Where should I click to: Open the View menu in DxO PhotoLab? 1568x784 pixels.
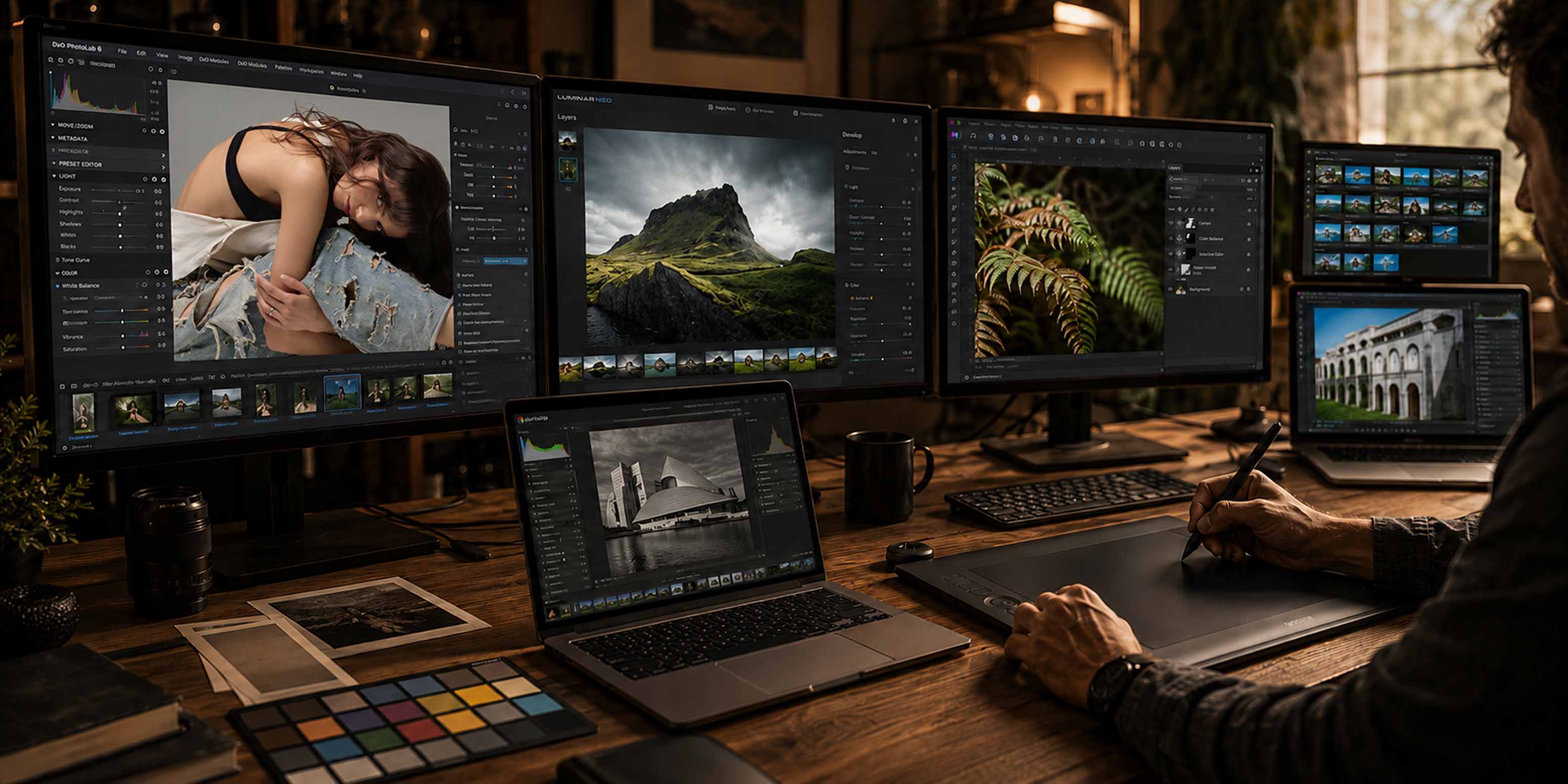point(162,56)
